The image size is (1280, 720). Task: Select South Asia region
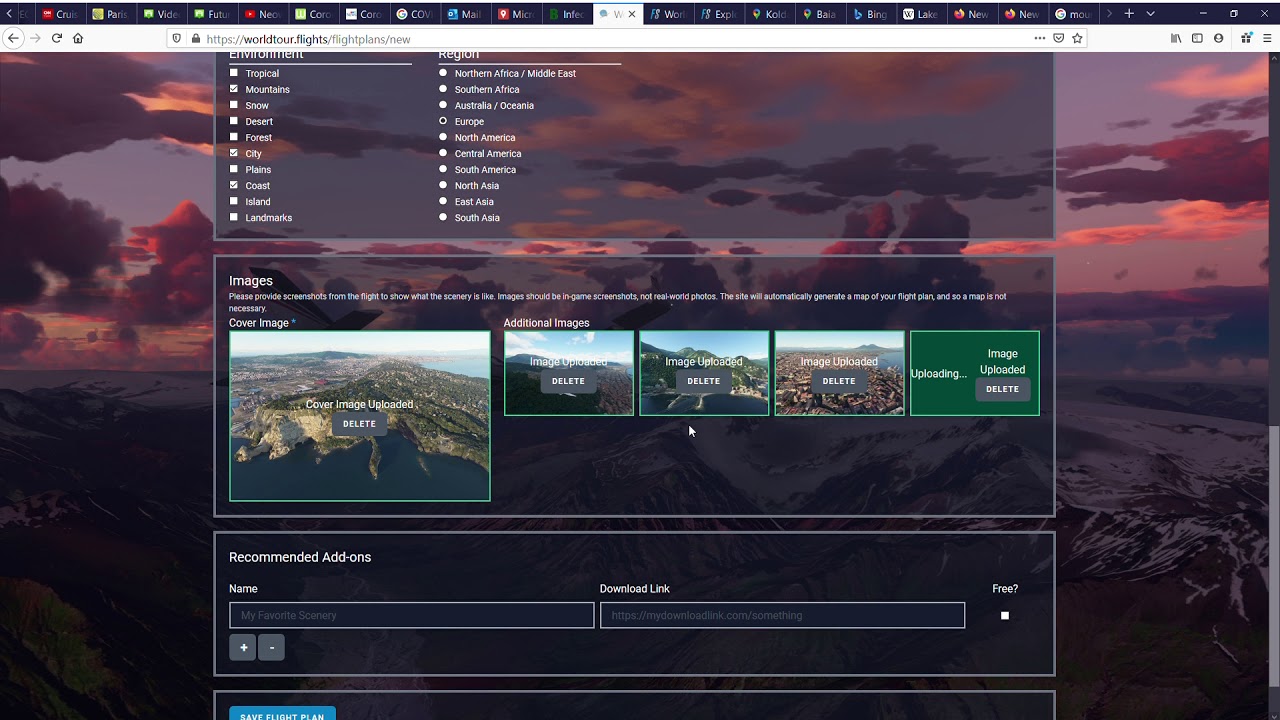click(x=443, y=217)
